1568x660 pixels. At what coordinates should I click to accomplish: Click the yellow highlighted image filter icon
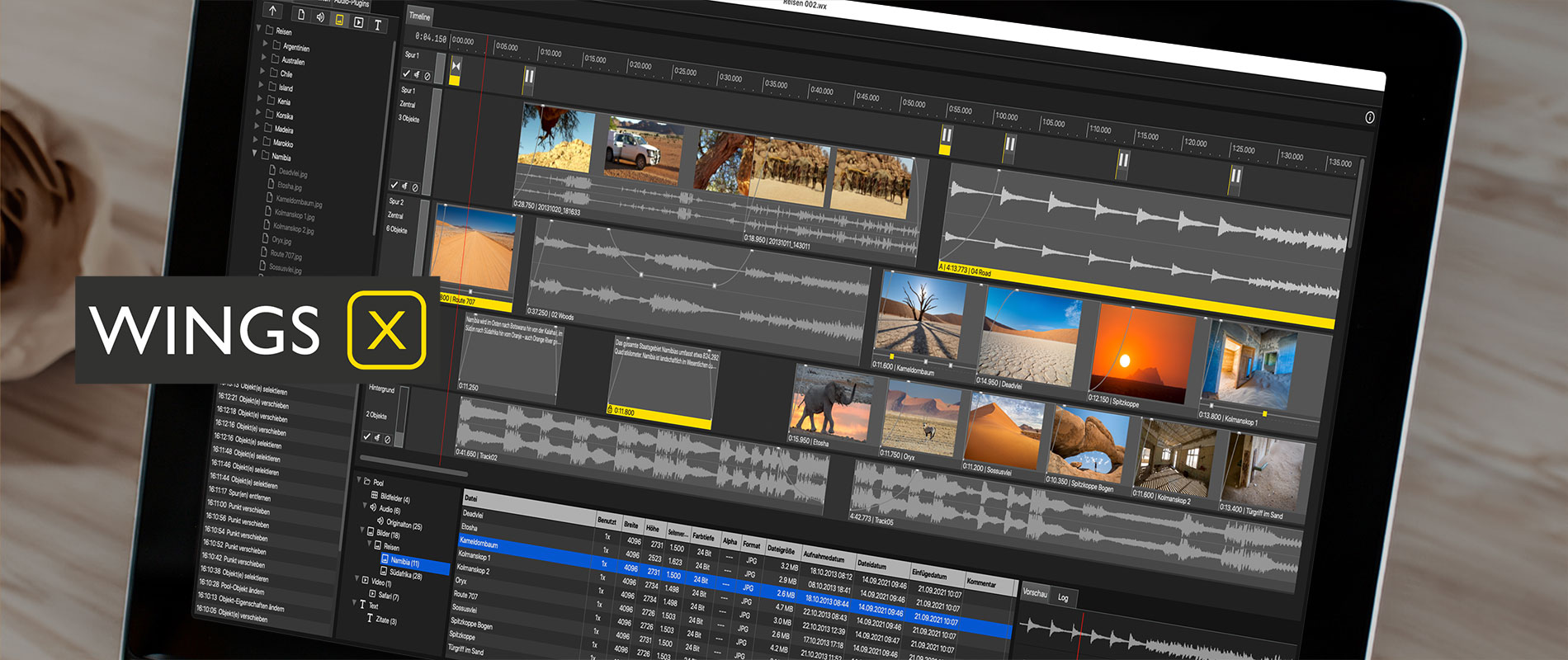[x=339, y=20]
